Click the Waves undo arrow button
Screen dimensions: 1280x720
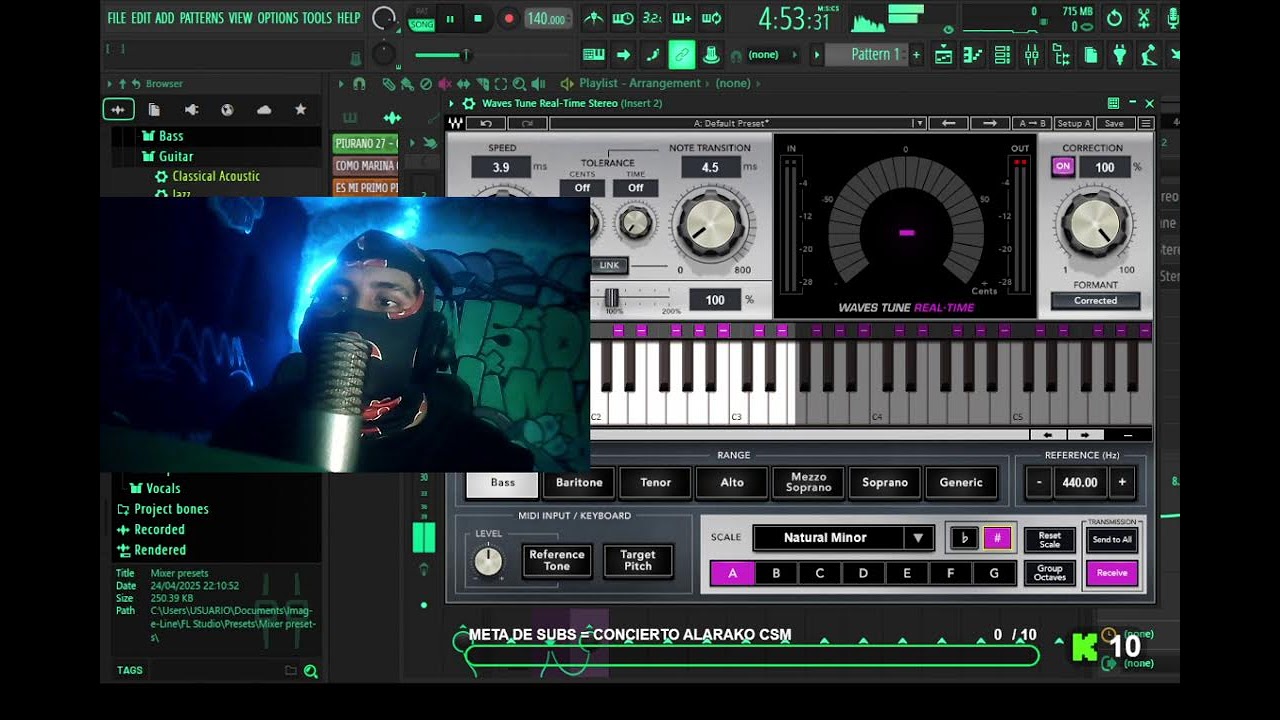click(486, 124)
